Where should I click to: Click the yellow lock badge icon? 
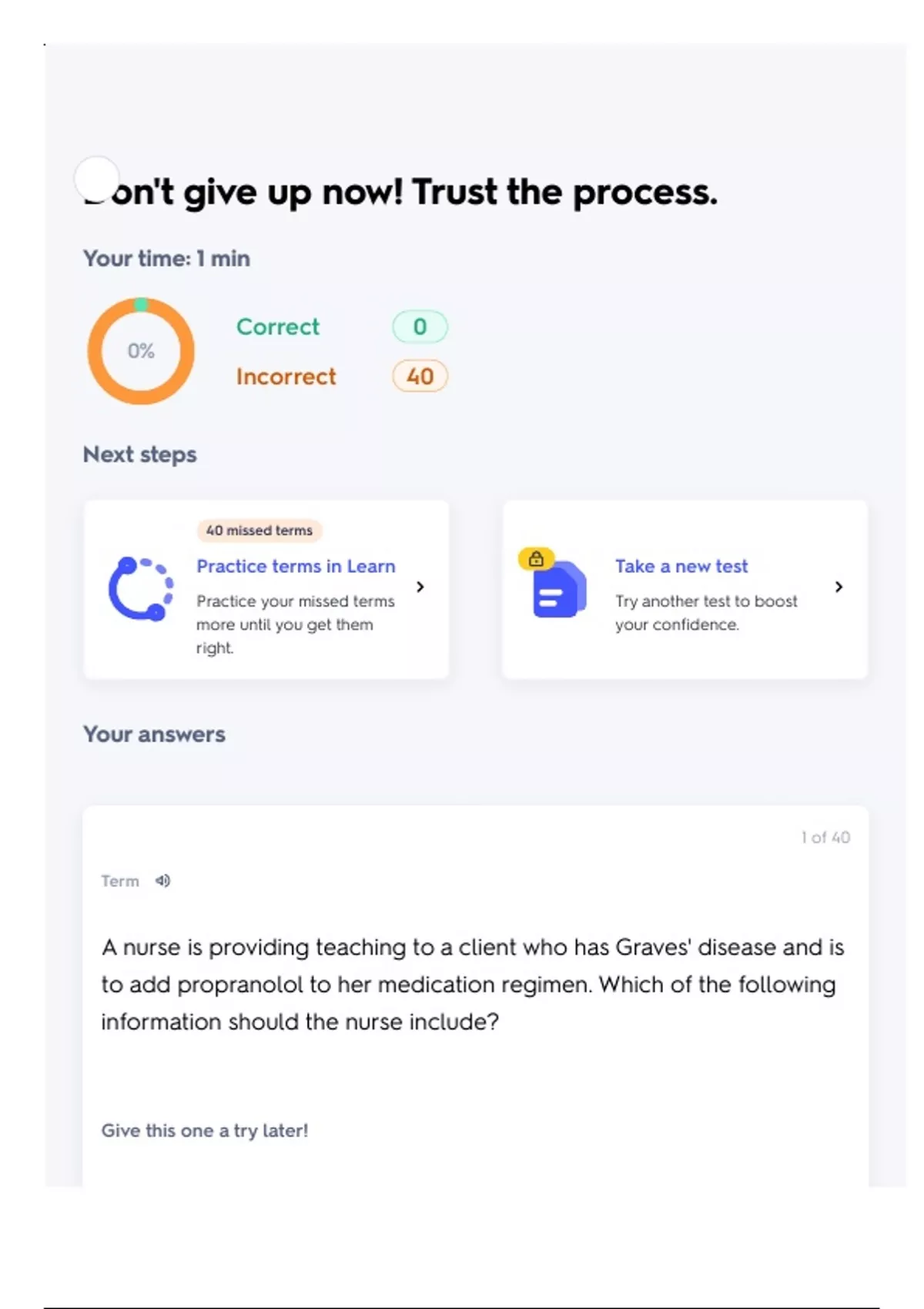pyautogui.click(x=536, y=558)
